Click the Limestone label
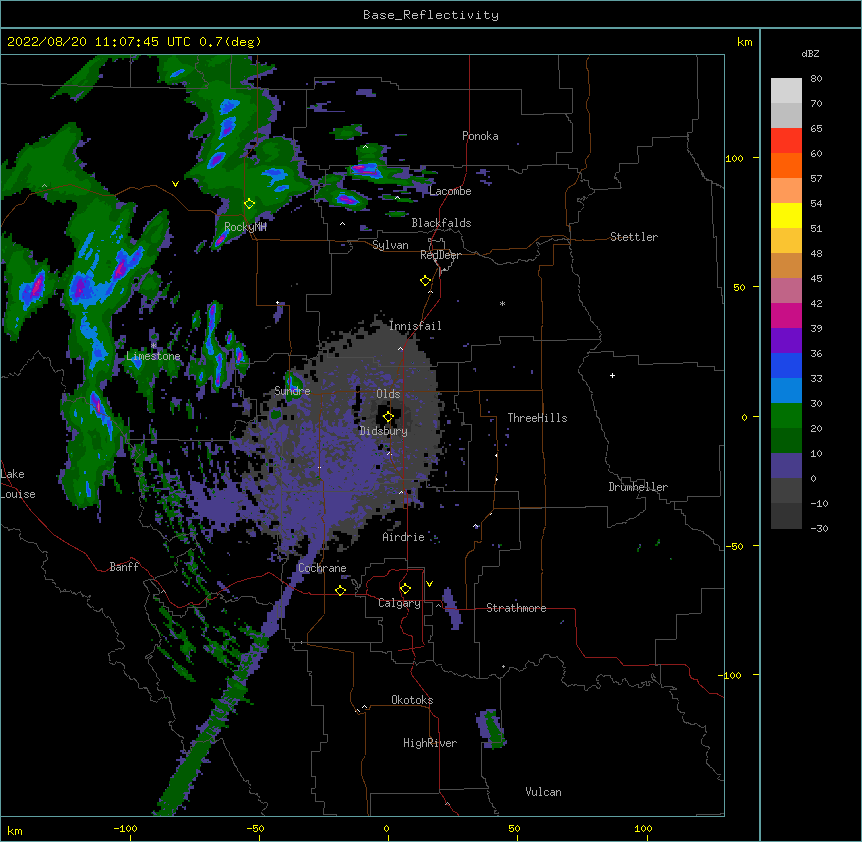862x842 pixels. [x=153, y=356]
